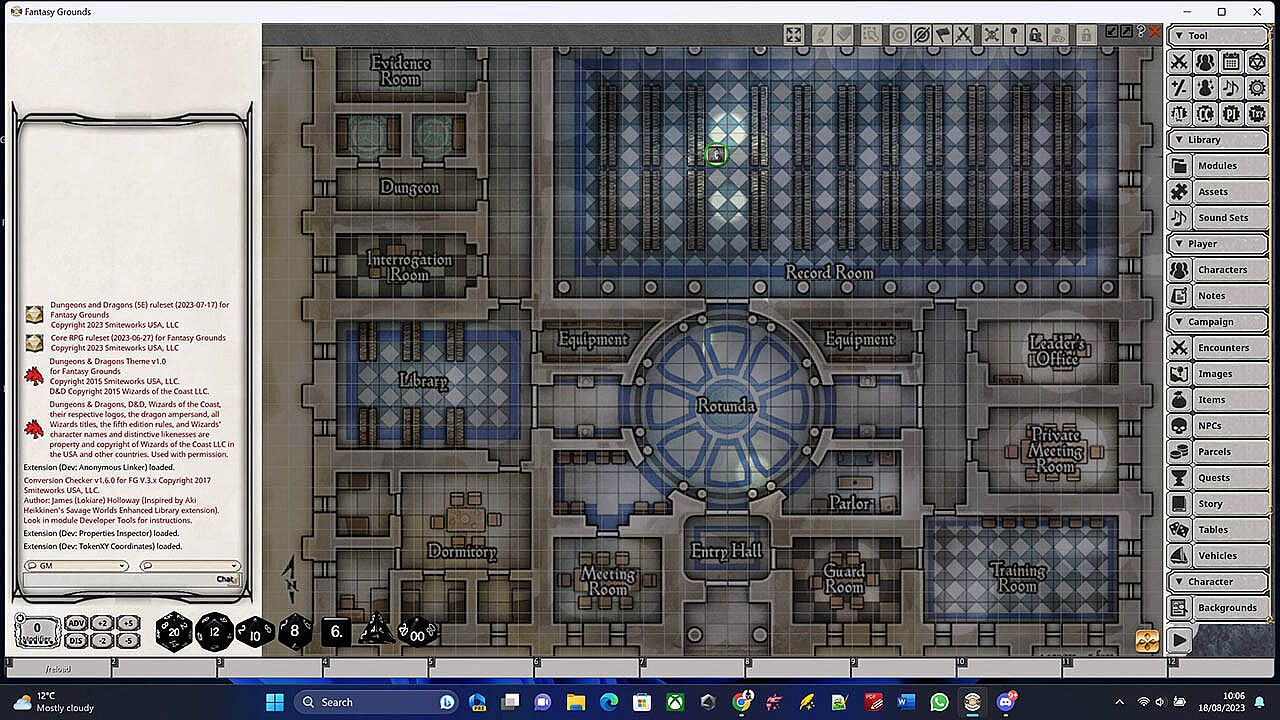Open Combat Tracker crossed-swords icon in sidebar
1280x720 pixels.
pos(1179,62)
